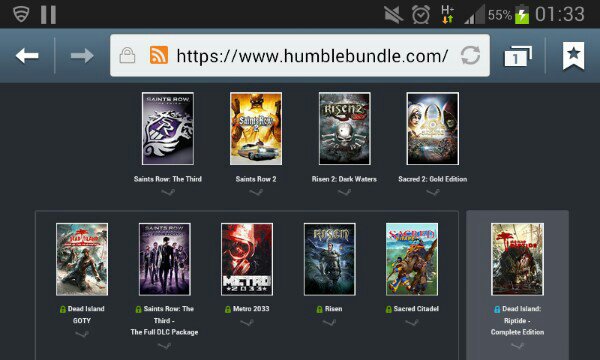Image resolution: width=600 pixels, height=360 pixels.
Task: Tap the battery charging icon
Action: pos(522,15)
